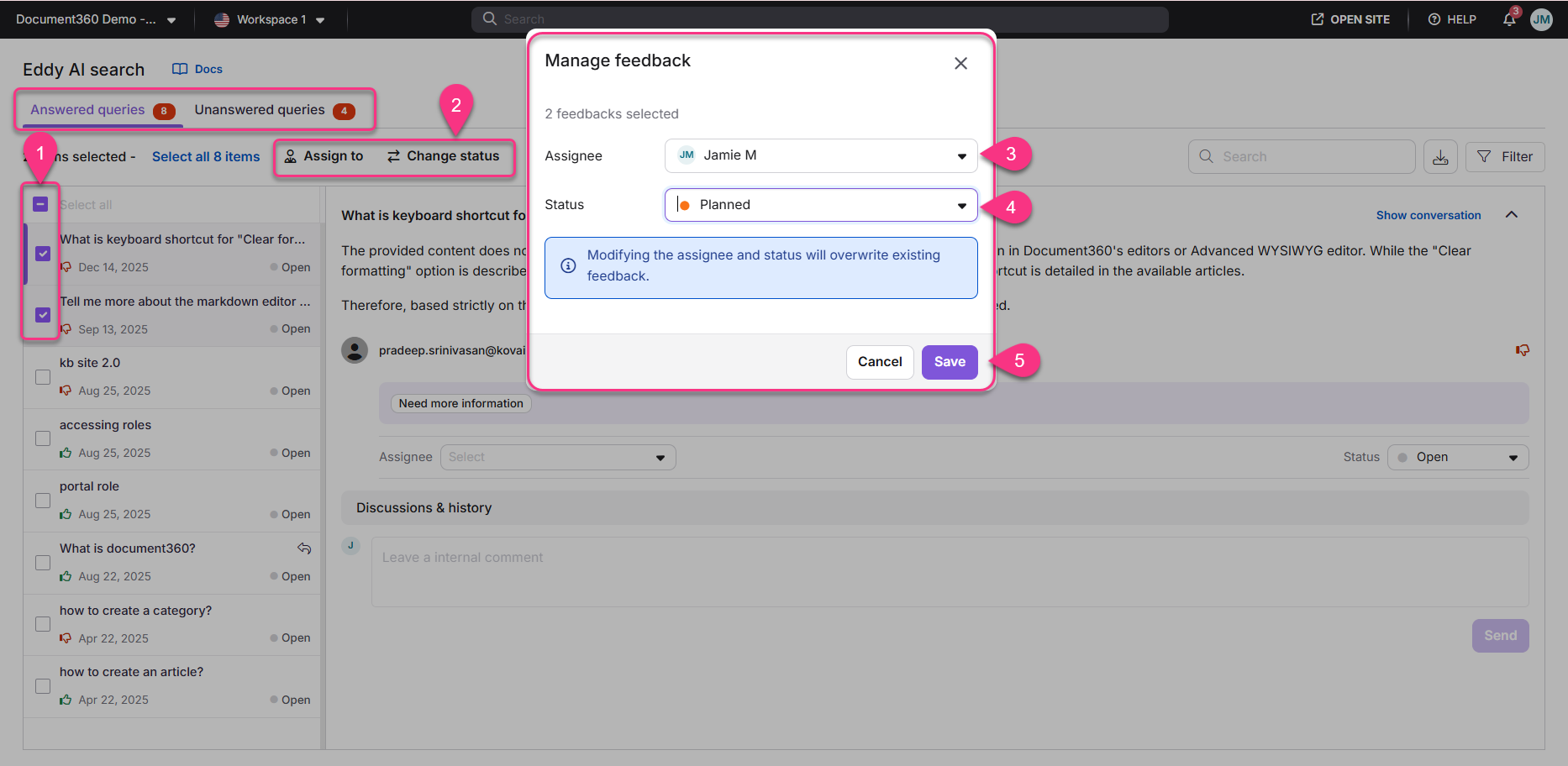Image resolution: width=1568 pixels, height=766 pixels.
Task: Check the 'portal role' query checkbox
Action: [x=42, y=500]
